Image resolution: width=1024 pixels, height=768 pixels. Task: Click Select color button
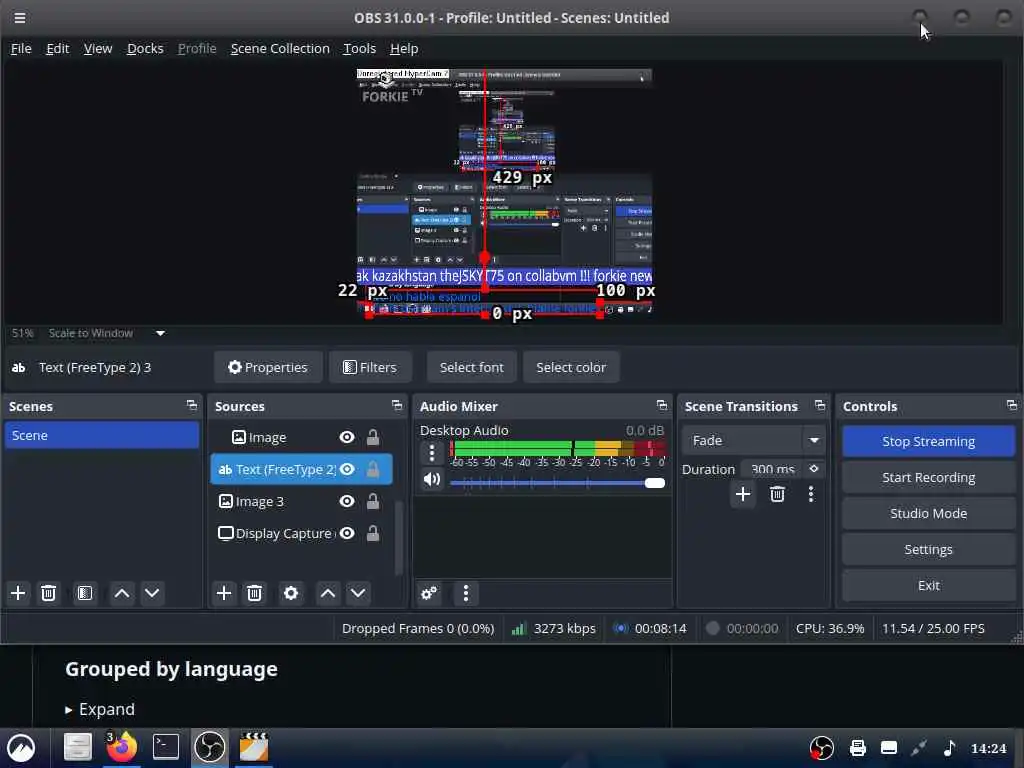coord(571,367)
